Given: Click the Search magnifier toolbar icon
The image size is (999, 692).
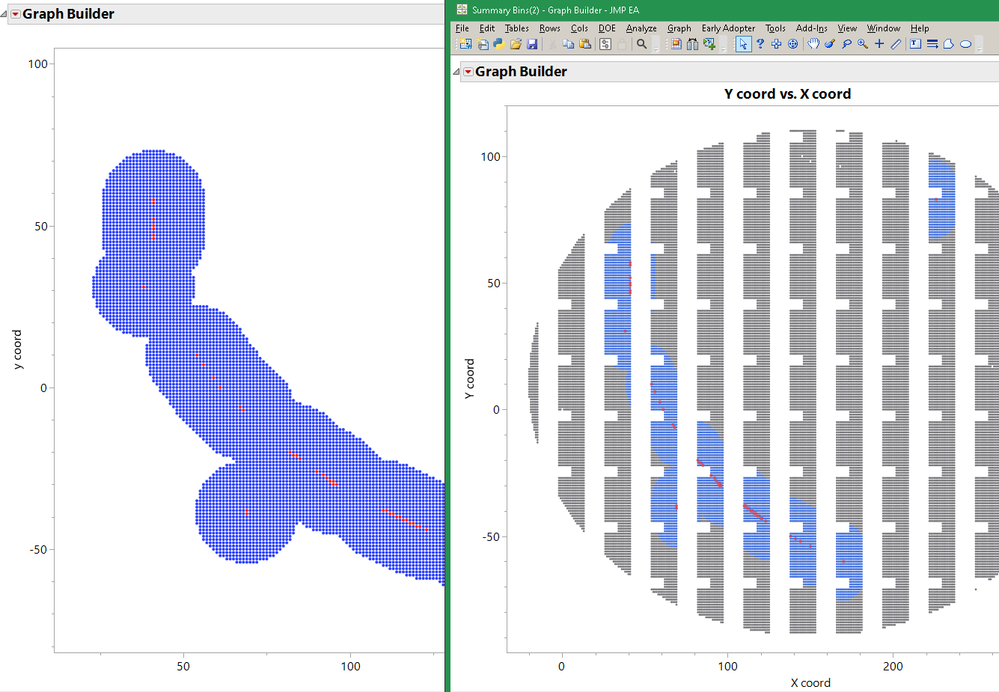Looking at the screenshot, I should pyautogui.click(x=642, y=44).
